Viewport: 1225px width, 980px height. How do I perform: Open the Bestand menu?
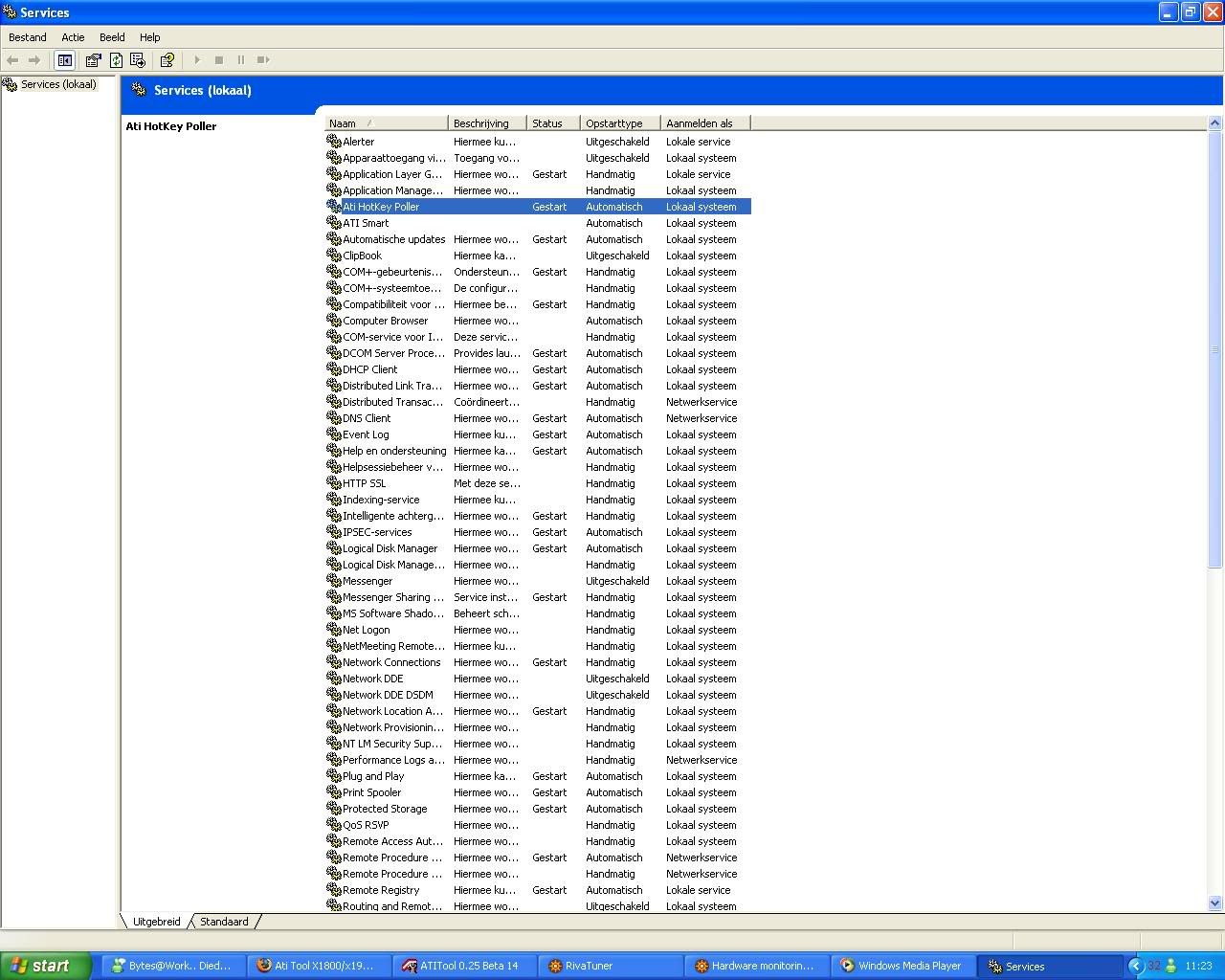(28, 37)
